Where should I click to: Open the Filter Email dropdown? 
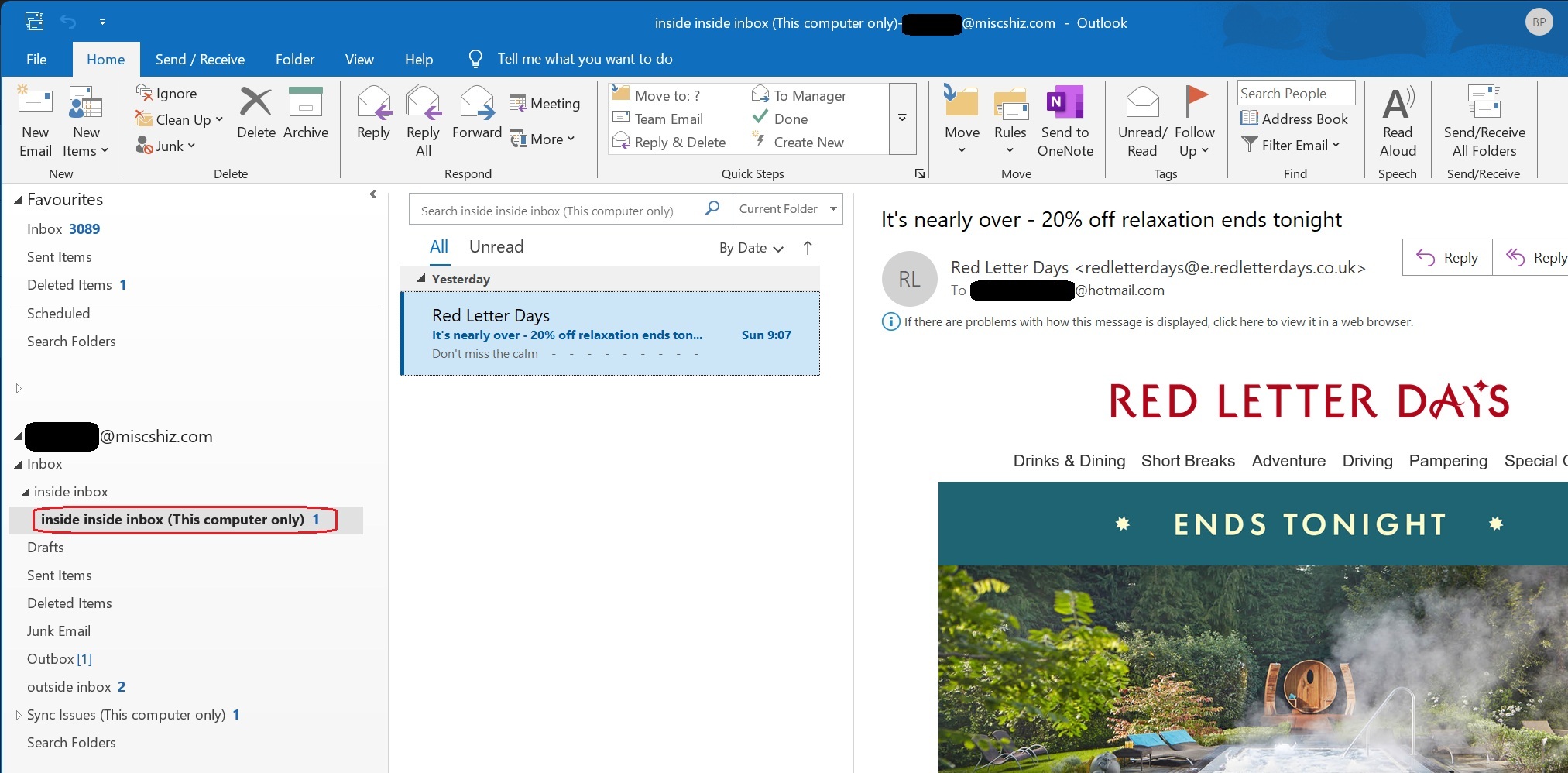tap(1290, 145)
